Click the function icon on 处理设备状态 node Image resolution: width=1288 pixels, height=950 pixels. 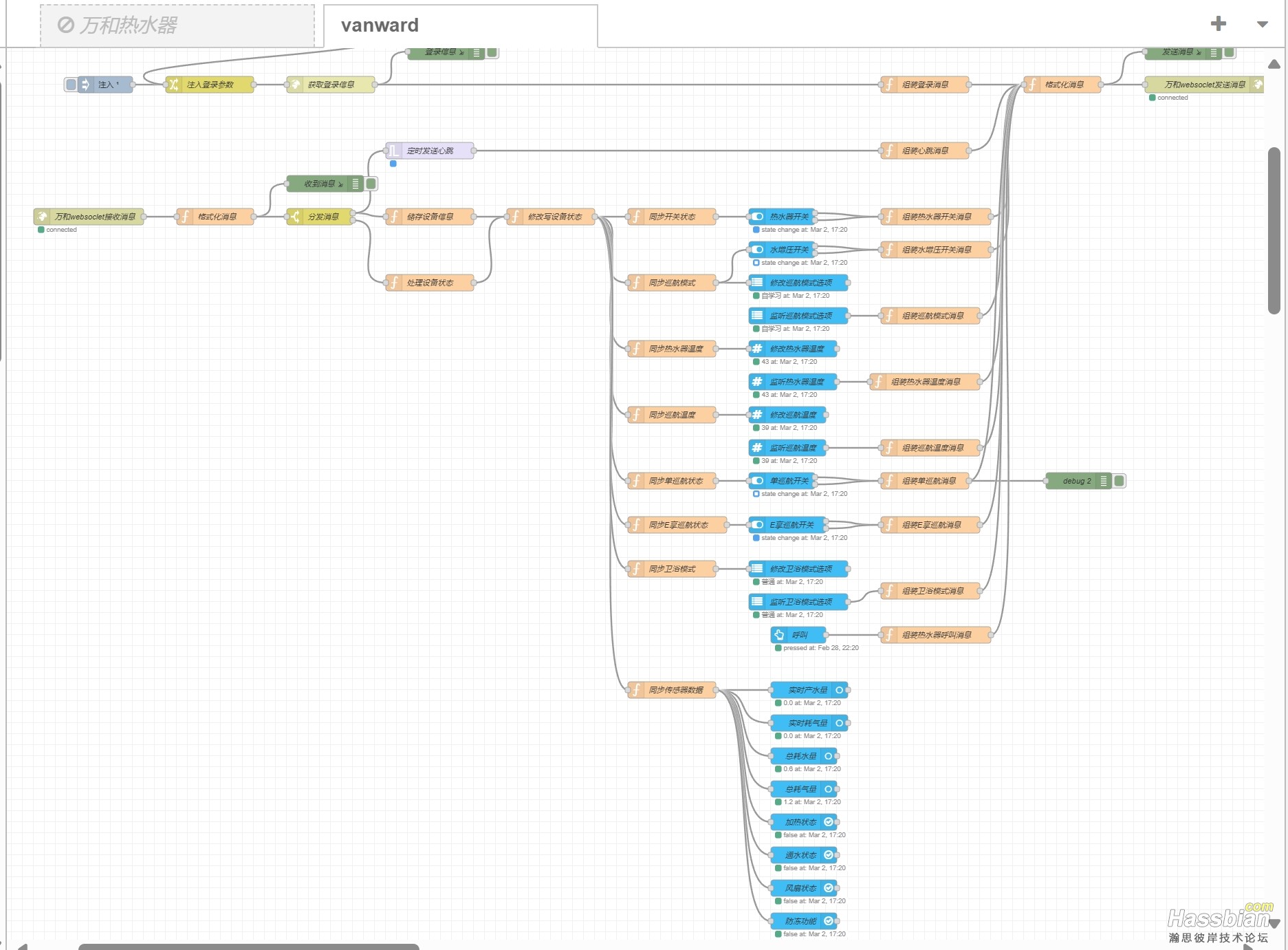tap(394, 283)
